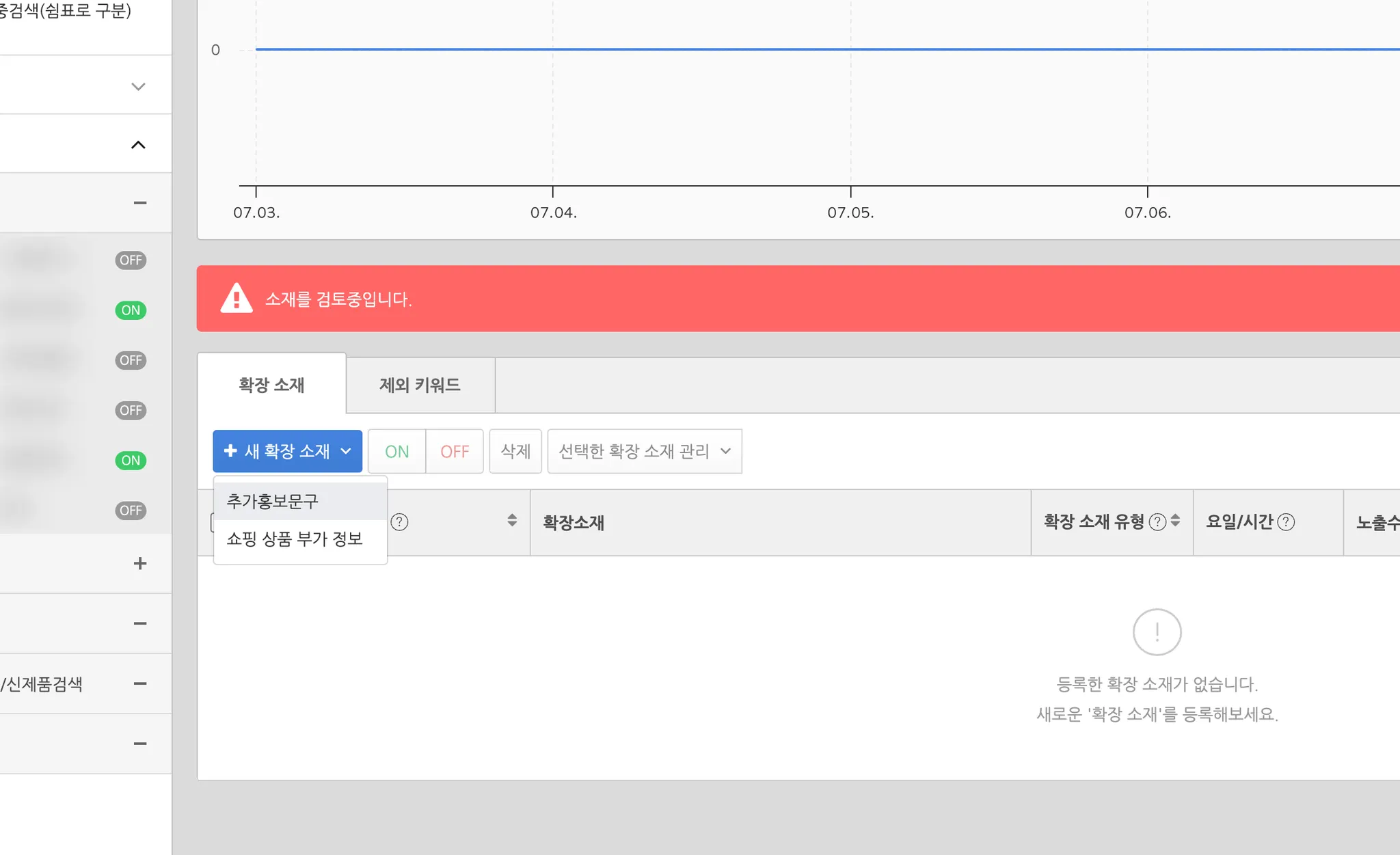Click warning triangle icon in red banner
Image resolution: width=1400 pixels, height=855 pixels.
(x=237, y=299)
